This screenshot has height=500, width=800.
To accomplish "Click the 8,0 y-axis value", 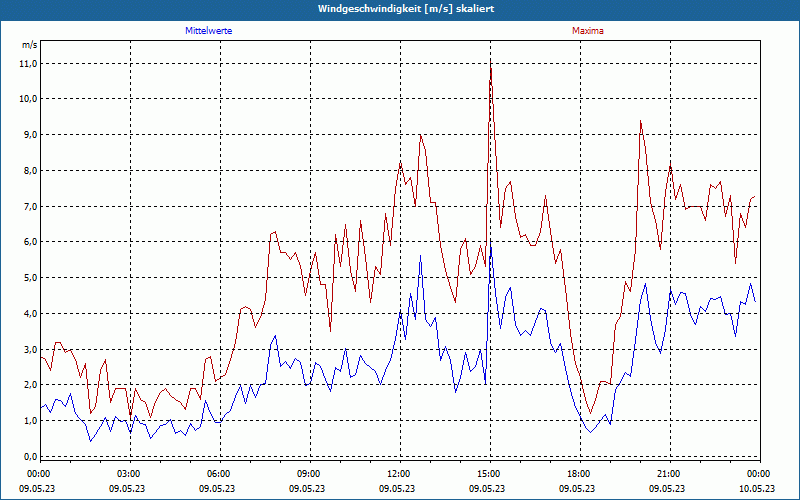I will point(31,170).
